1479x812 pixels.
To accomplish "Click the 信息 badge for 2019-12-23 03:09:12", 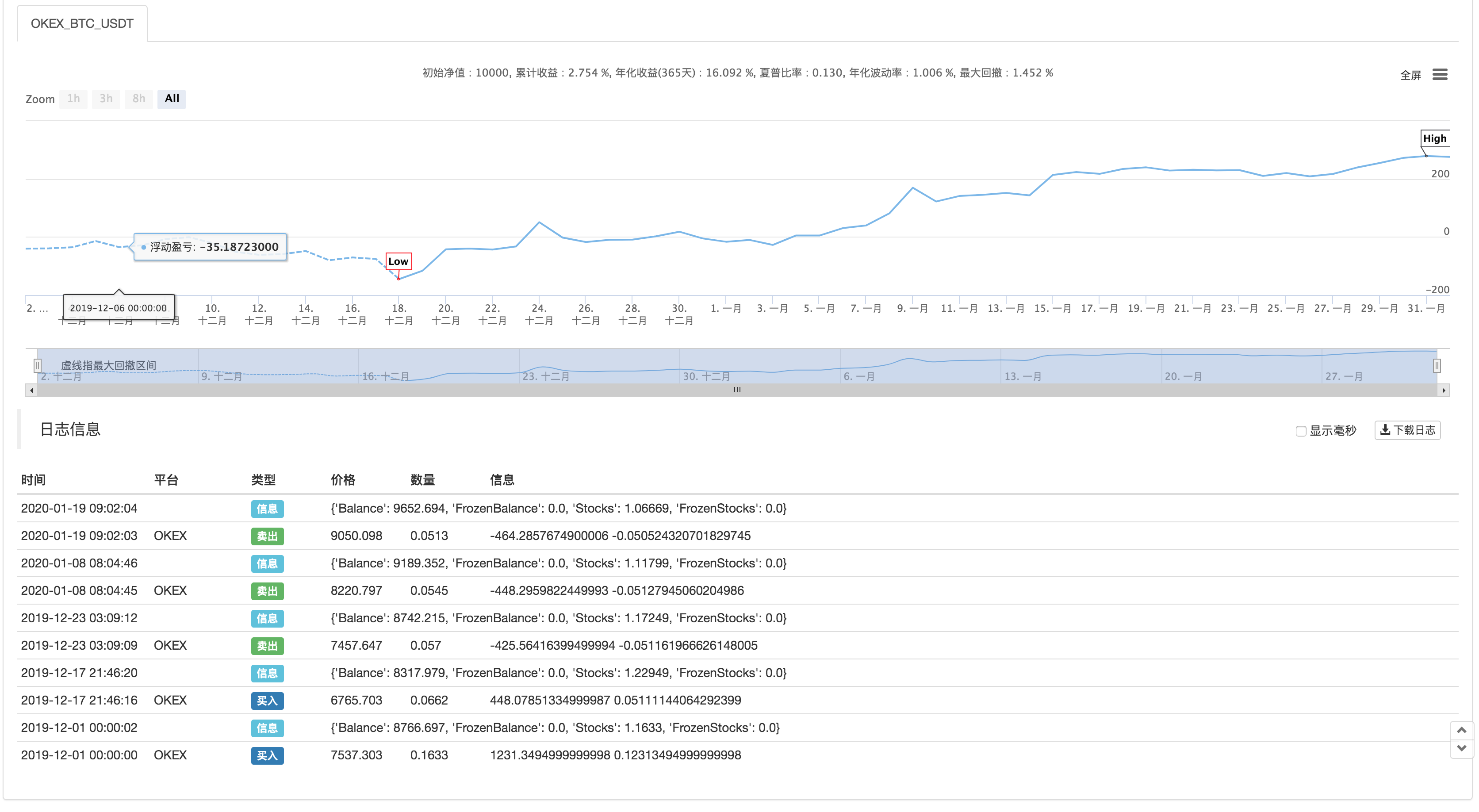I will click(267, 618).
